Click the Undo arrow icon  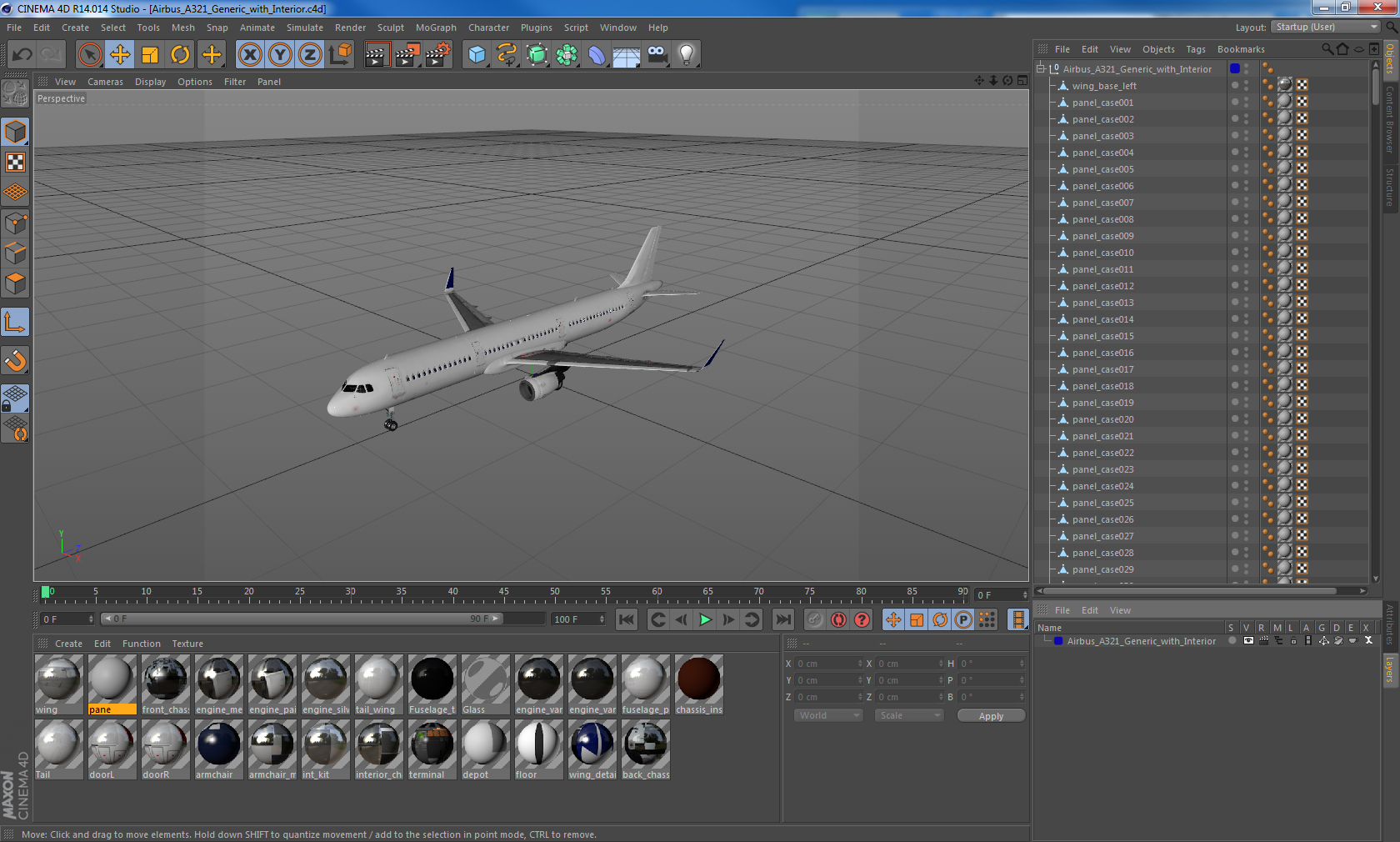[x=22, y=55]
